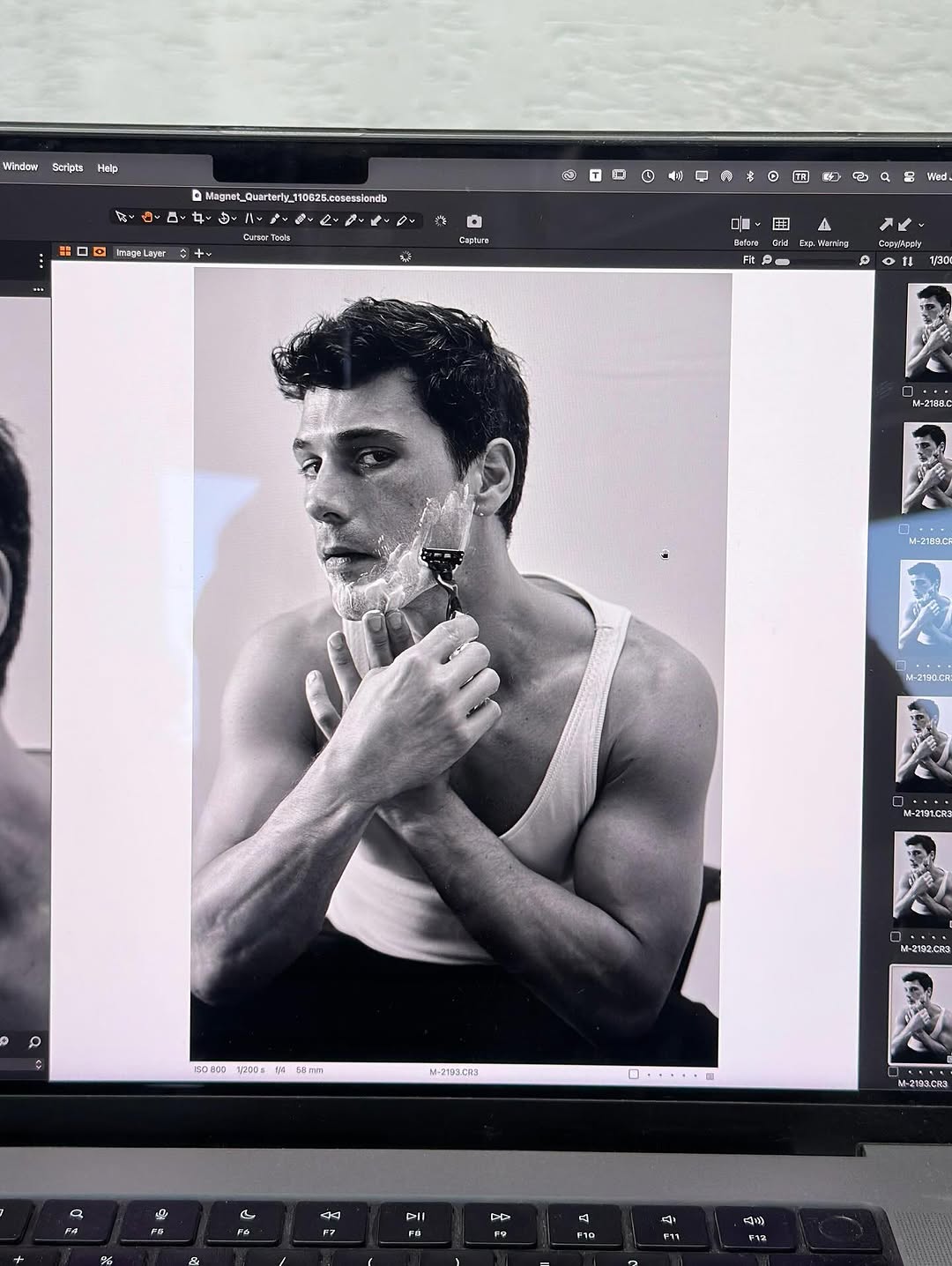Click the Copy adjustments arrow icon

886,225
